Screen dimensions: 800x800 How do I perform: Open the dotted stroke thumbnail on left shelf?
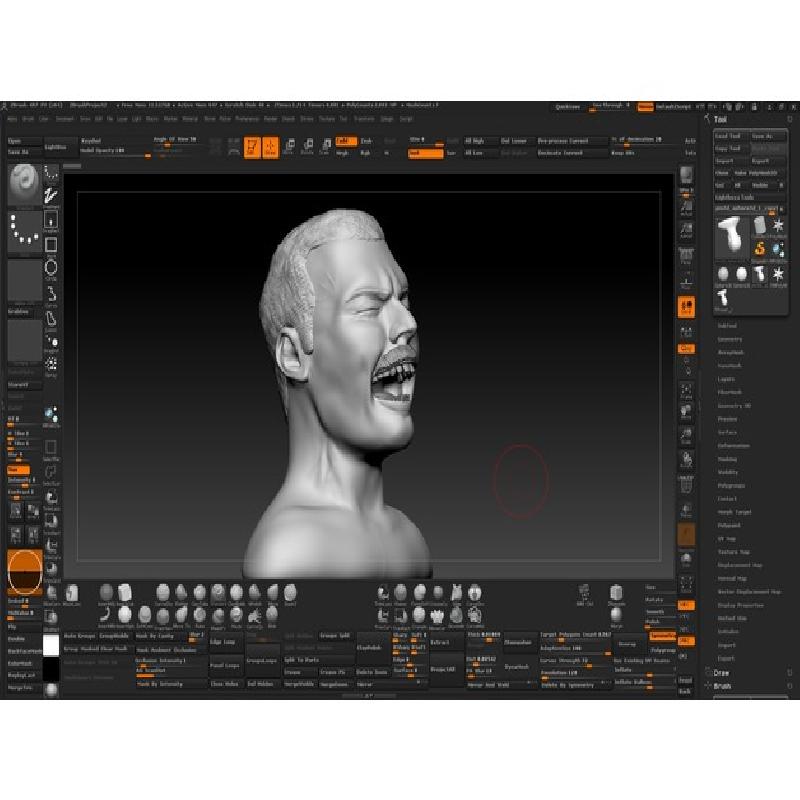[x=24, y=232]
